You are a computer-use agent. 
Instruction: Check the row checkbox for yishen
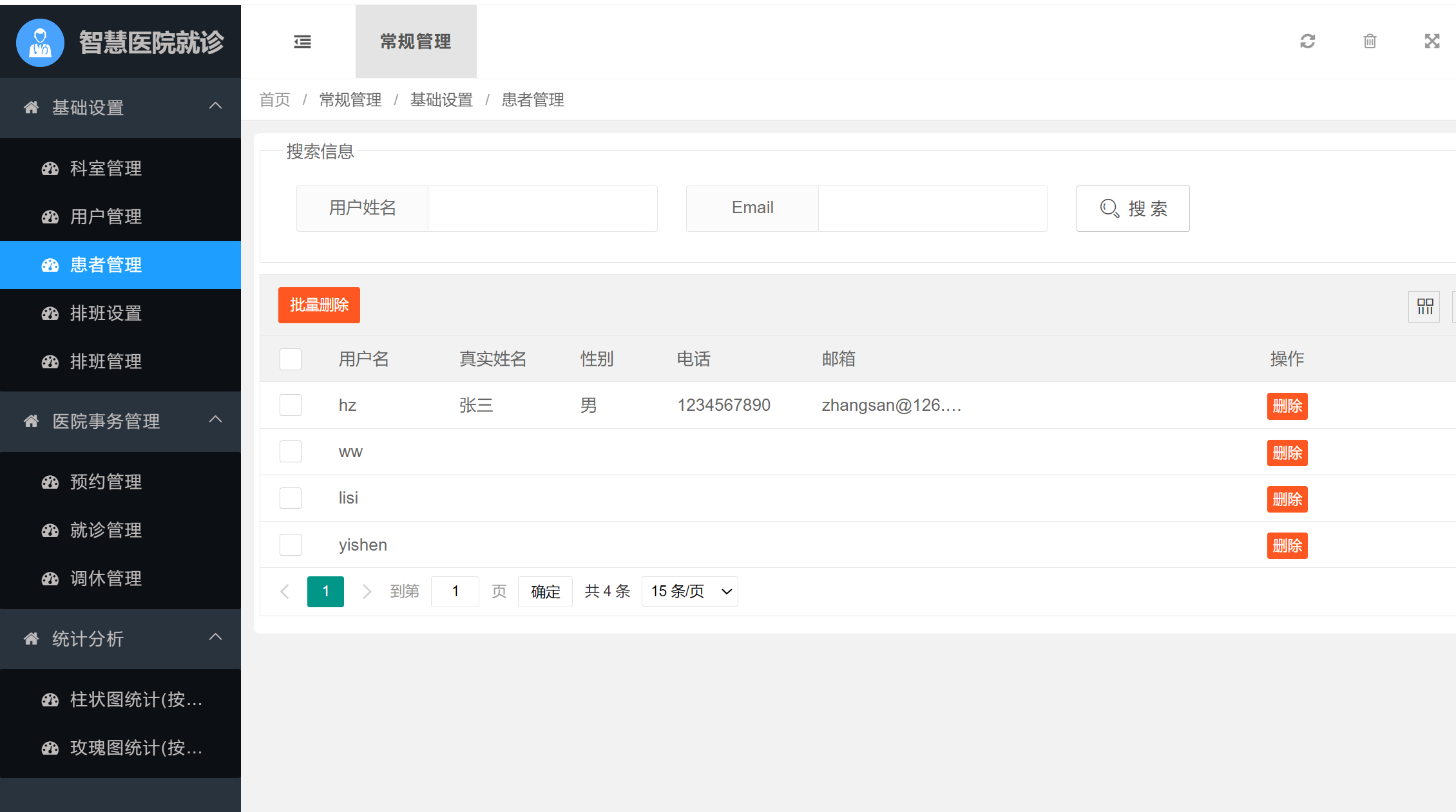290,544
